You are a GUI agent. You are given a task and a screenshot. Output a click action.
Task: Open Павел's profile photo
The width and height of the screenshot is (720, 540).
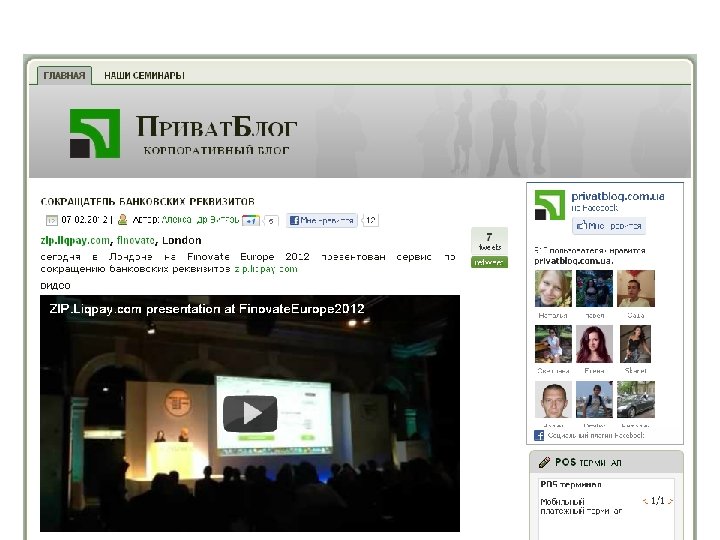(x=594, y=288)
